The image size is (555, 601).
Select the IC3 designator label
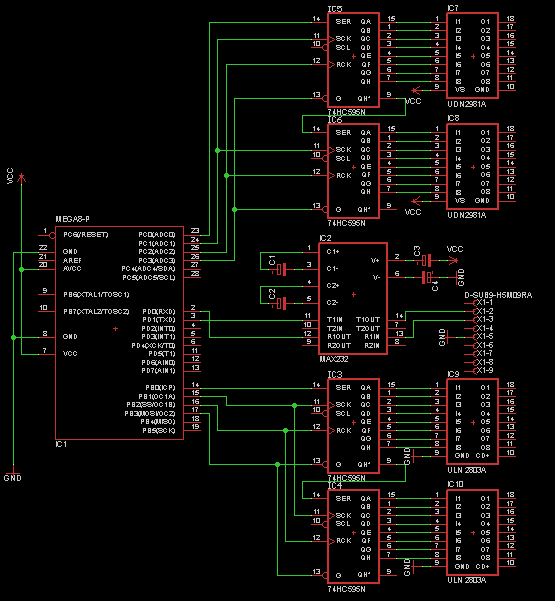click(335, 374)
